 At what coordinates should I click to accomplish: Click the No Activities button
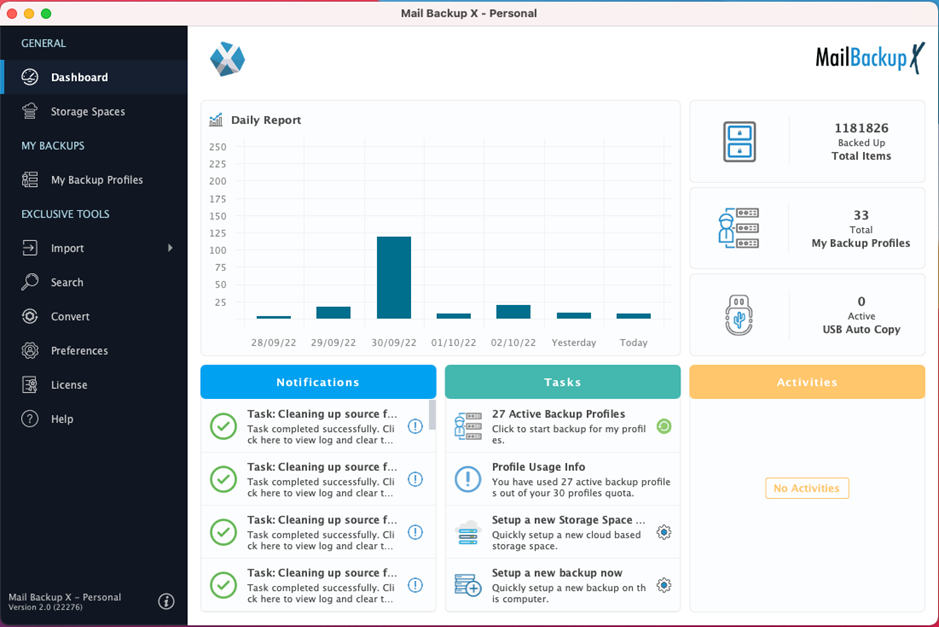coord(807,488)
